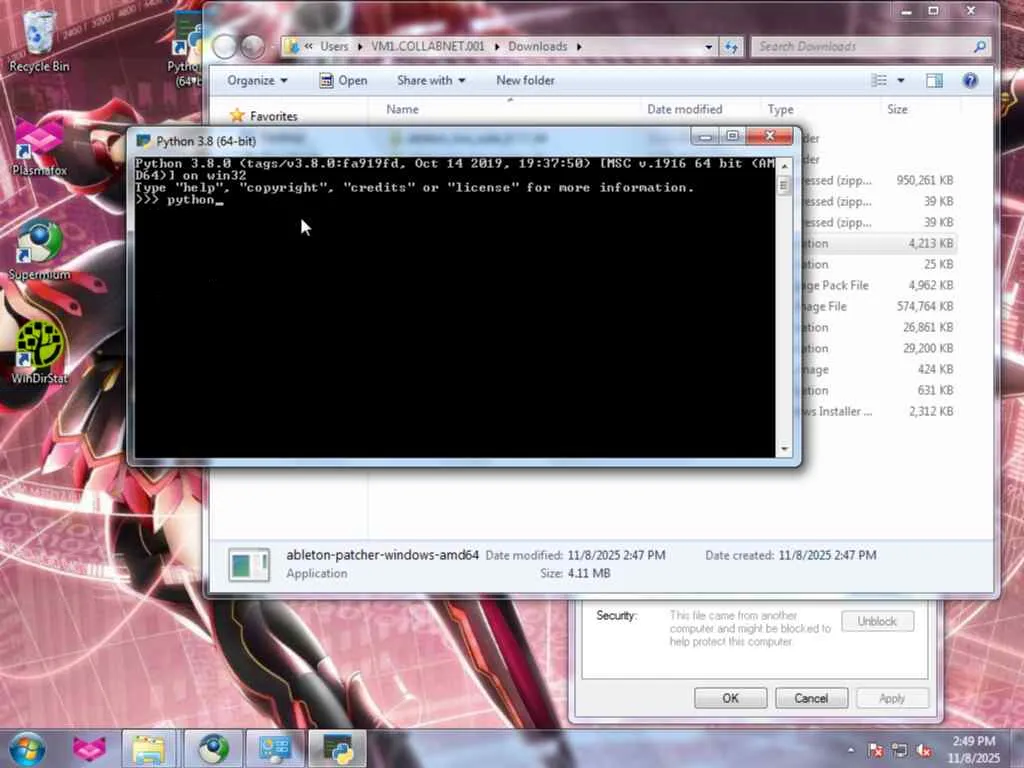Open the Recycle Bin desktop icon
This screenshot has height=768, width=1024.
[x=39, y=40]
